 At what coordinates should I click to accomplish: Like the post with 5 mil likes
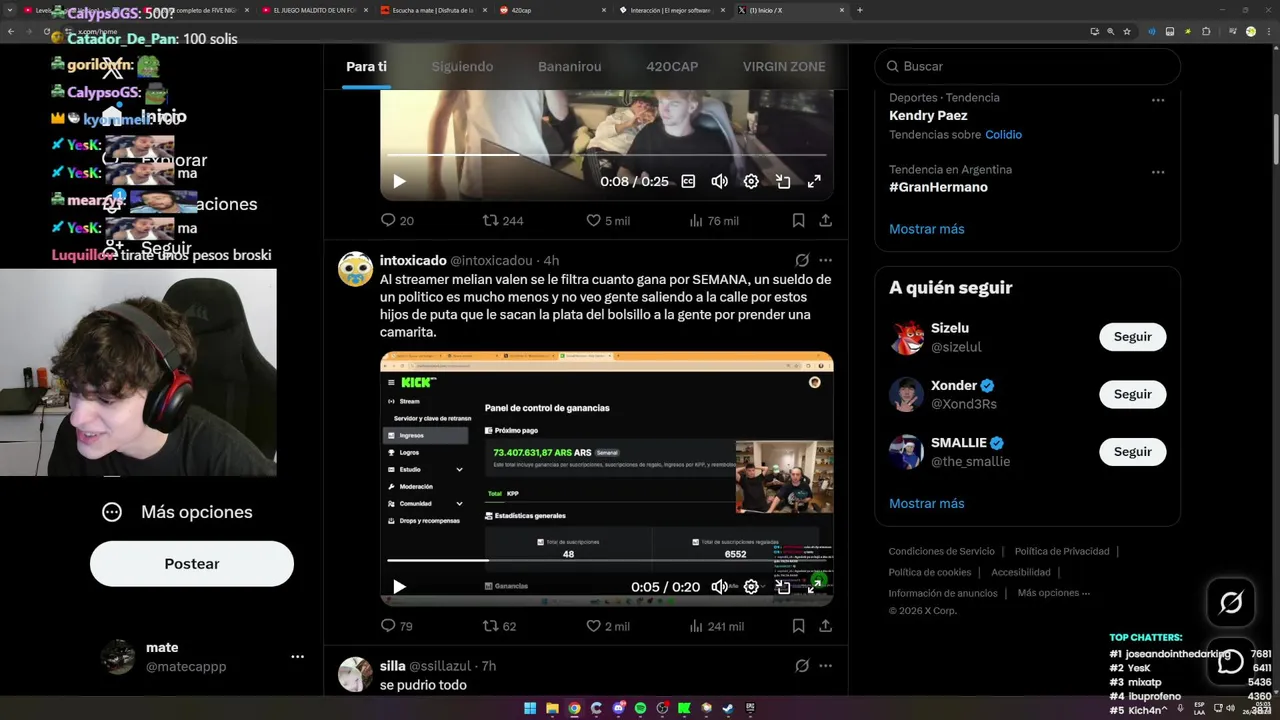click(608, 221)
